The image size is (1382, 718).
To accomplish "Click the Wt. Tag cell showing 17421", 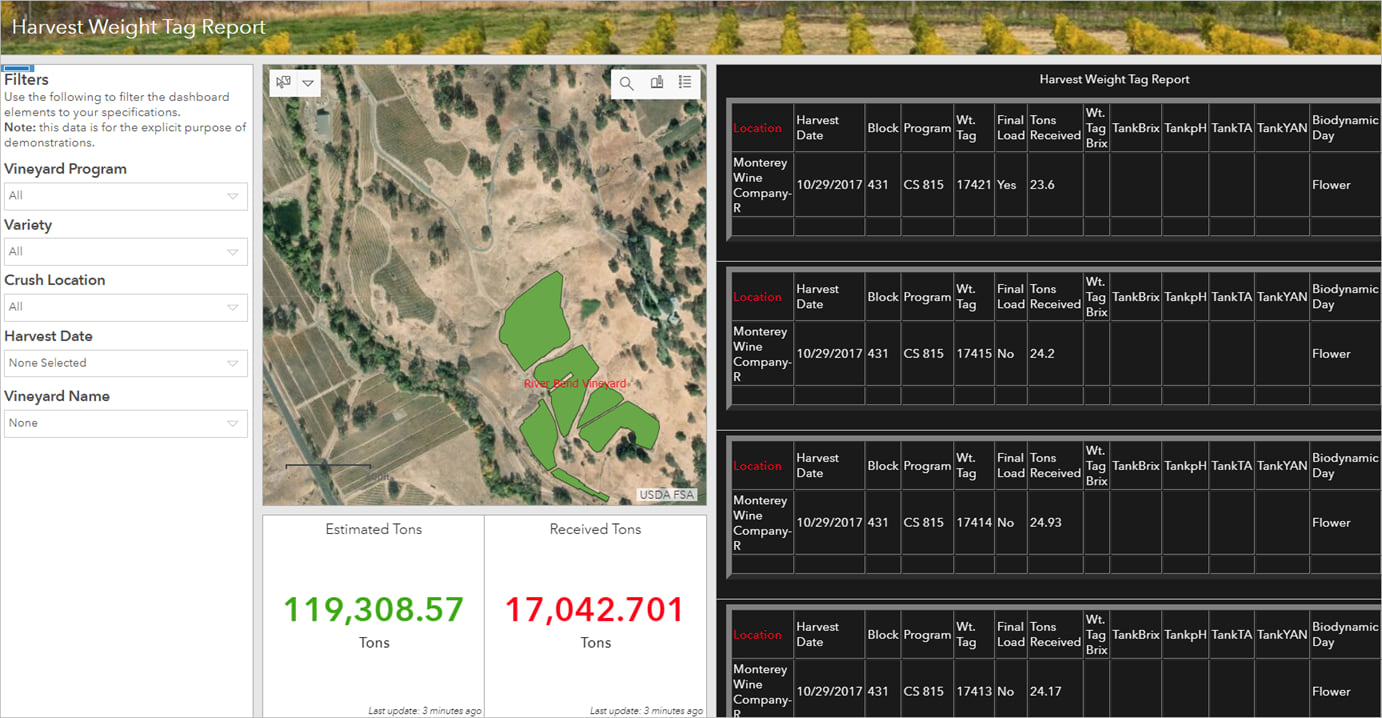I will tap(973, 184).
